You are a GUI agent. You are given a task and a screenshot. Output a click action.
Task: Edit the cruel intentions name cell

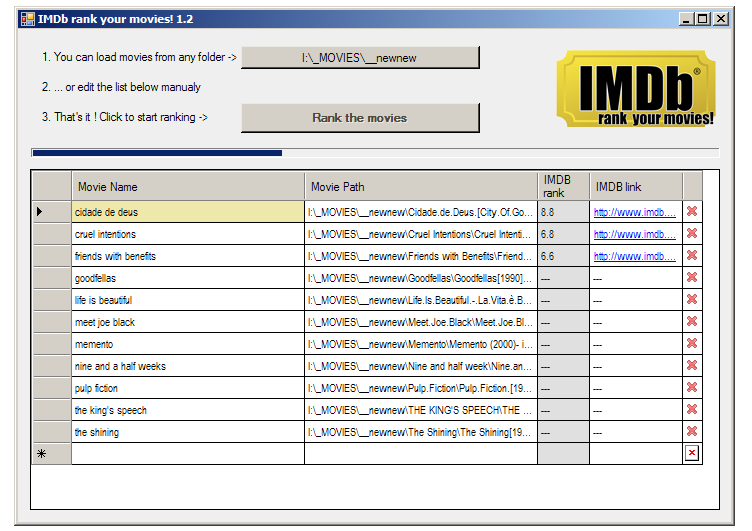[x=188, y=234]
